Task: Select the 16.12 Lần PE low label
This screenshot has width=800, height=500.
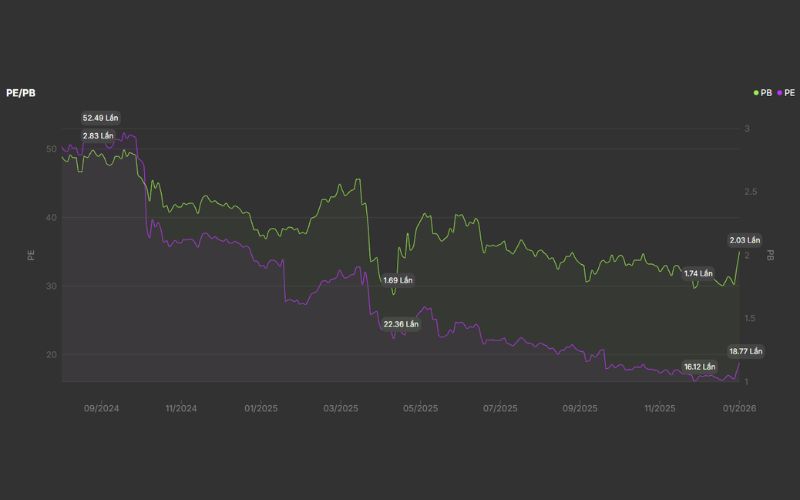Action: (x=700, y=366)
